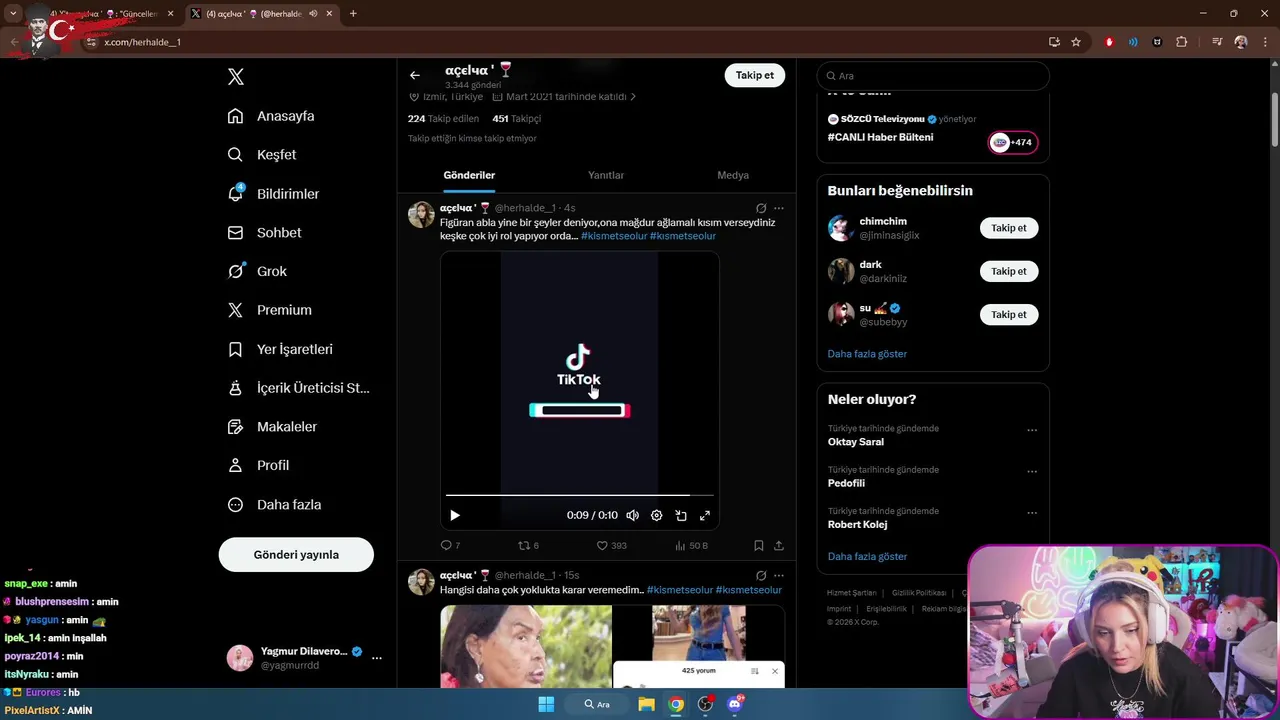Click Windows Start button on taskbar
Screen dimensions: 1280x720
coord(546,704)
